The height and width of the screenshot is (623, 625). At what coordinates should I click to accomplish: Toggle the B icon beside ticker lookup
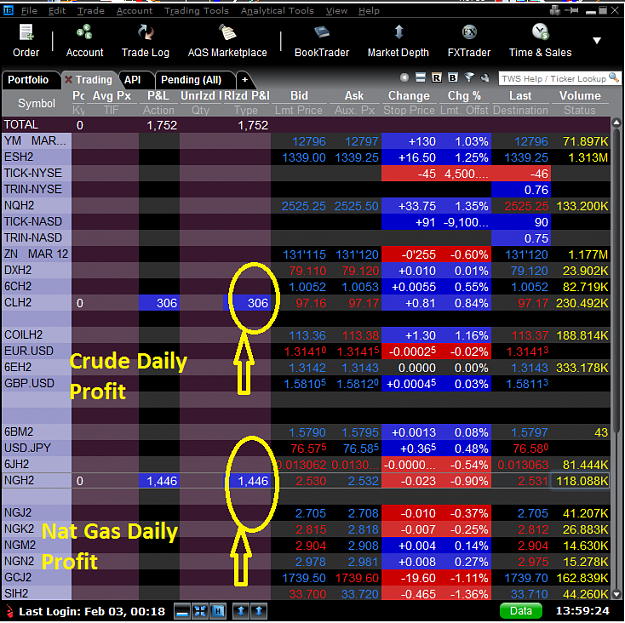tap(453, 78)
